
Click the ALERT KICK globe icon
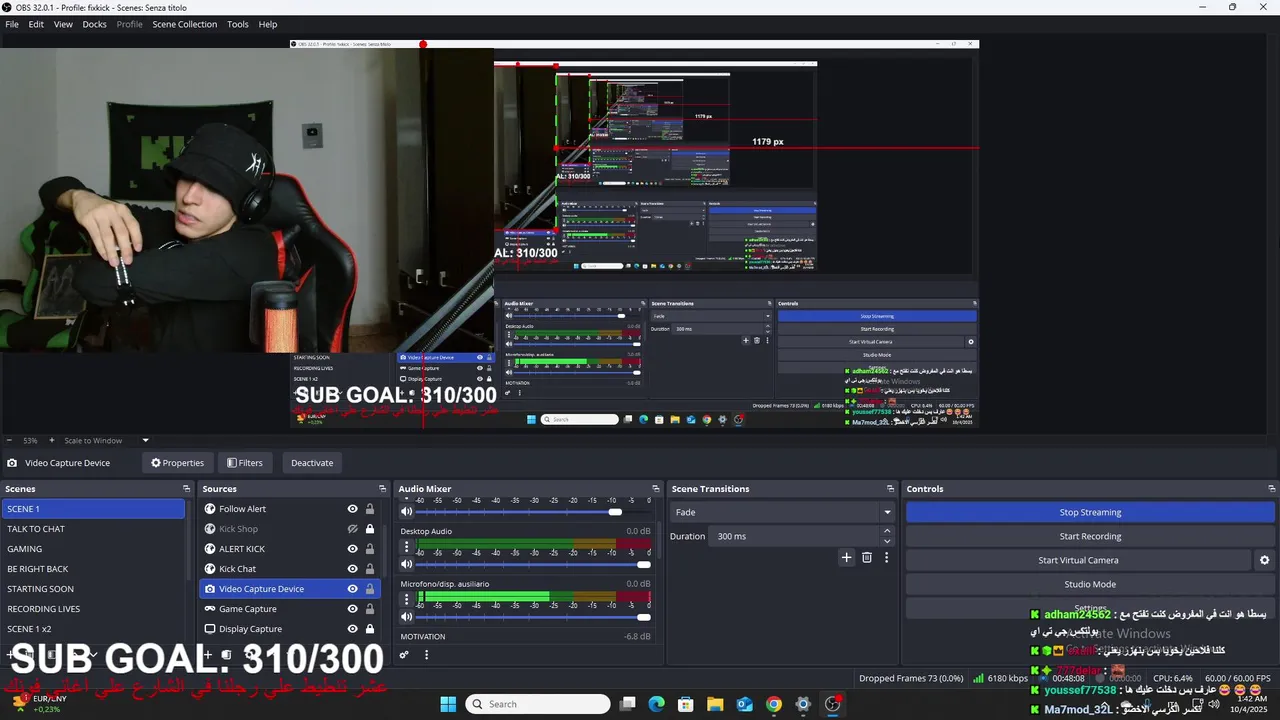tap(210, 549)
